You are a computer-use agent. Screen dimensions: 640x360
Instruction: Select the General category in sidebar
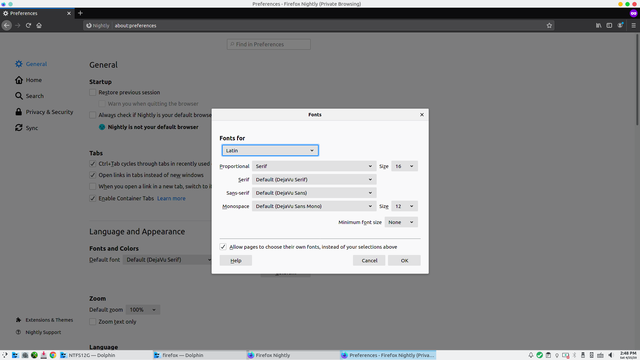(31, 64)
